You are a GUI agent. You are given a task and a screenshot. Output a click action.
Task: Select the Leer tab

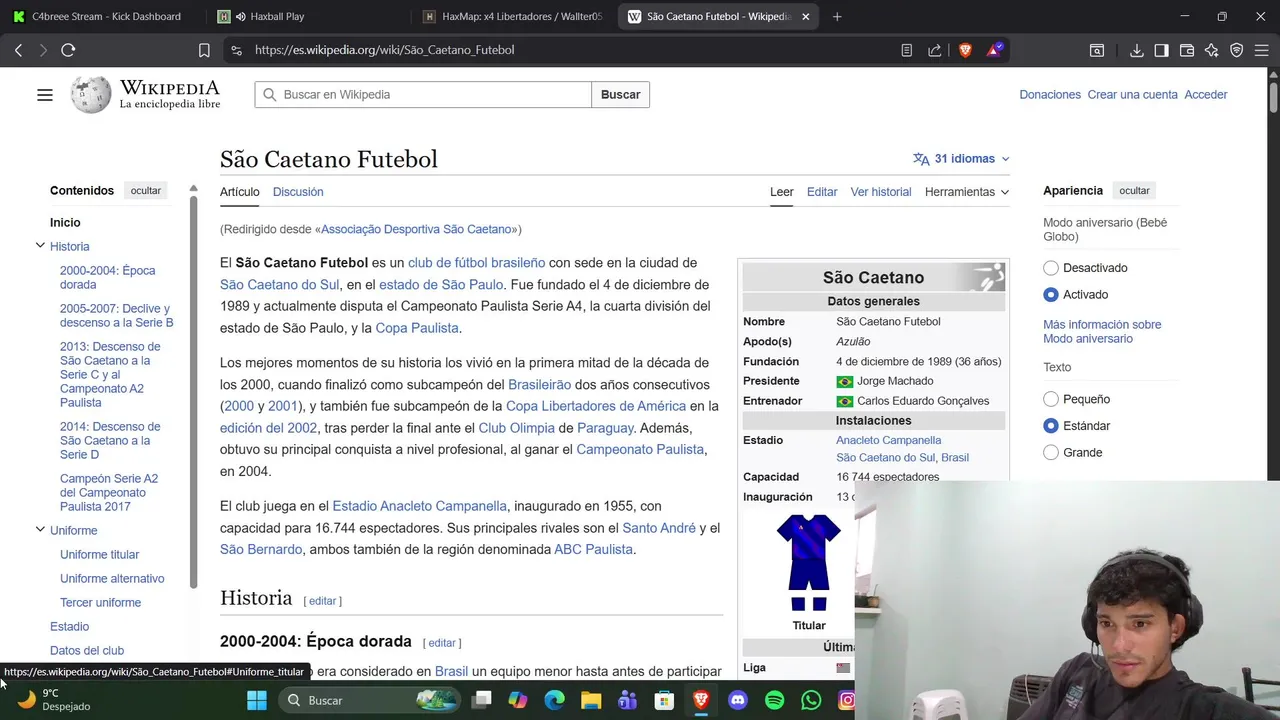[782, 192]
